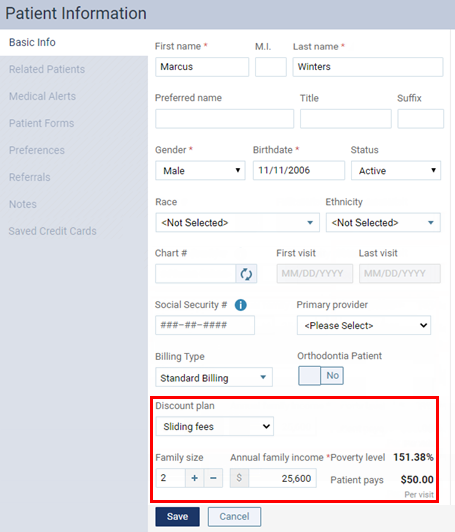Screen dimensions: 455x532
Task: Click the Chart # refresh icon
Action: tap(246, 274)
